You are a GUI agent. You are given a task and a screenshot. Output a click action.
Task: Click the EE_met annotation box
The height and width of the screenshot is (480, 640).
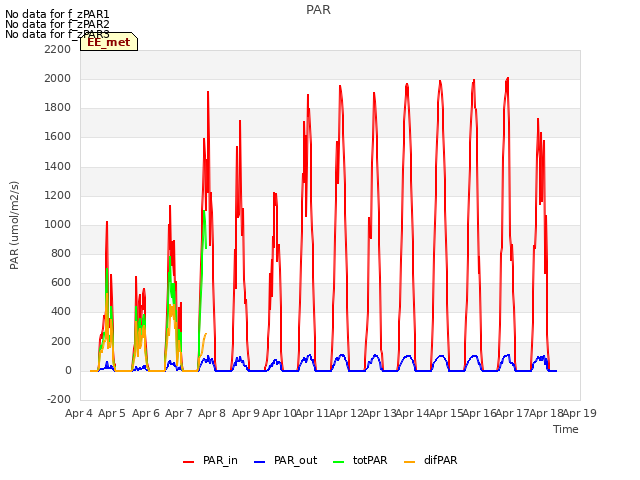pos(109,42)
